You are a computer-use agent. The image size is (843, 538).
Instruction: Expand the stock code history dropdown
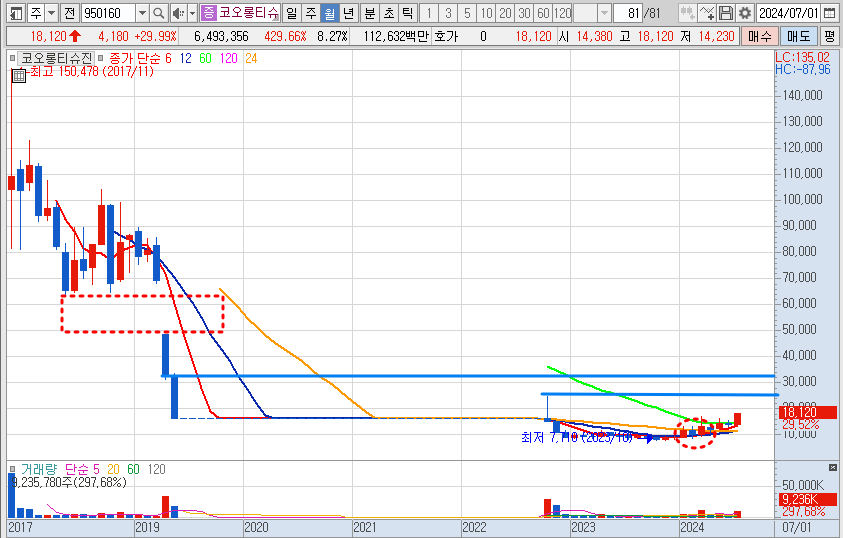(x=142, y=13)
